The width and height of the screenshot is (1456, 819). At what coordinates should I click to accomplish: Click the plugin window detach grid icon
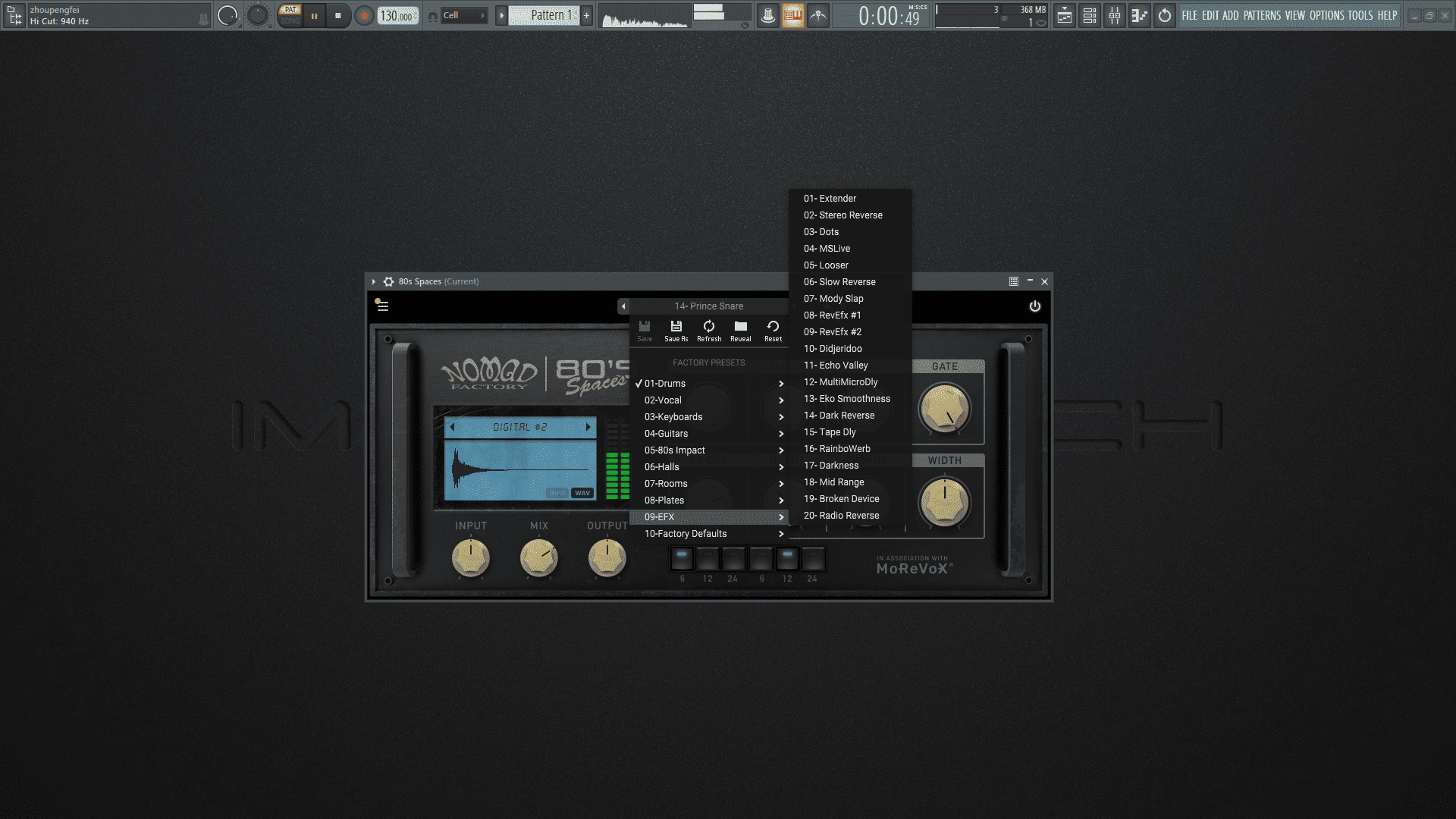tap(1013, 281)
